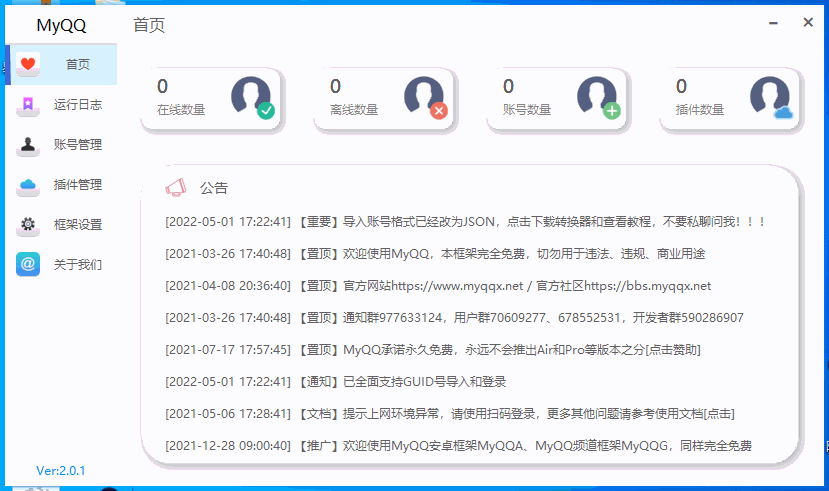Click the red megaphone announcement icon
Screen dimensions: 829x491
(176, 188)
